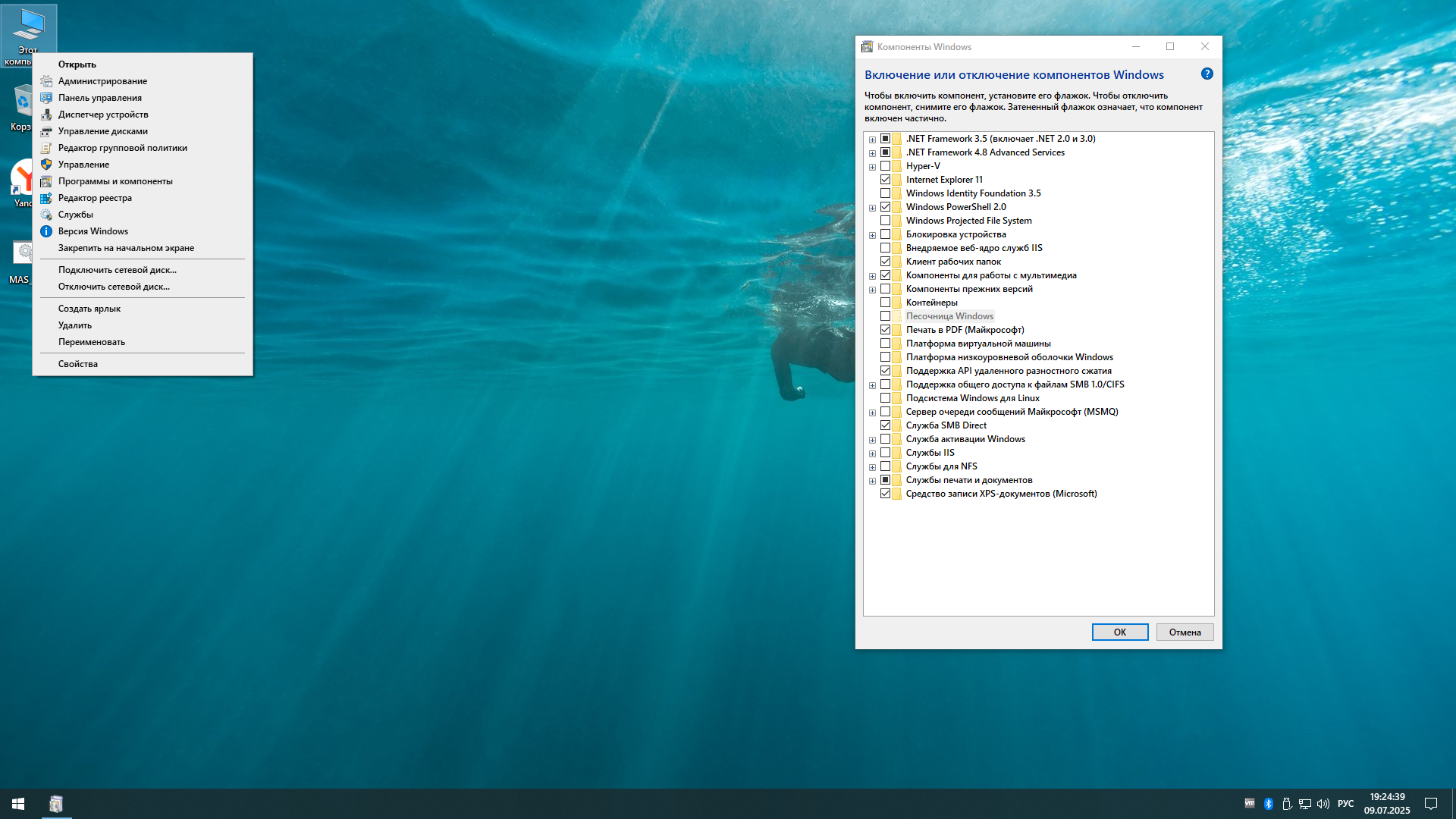Click the Bluetooth tray icon

[1269, 804]
